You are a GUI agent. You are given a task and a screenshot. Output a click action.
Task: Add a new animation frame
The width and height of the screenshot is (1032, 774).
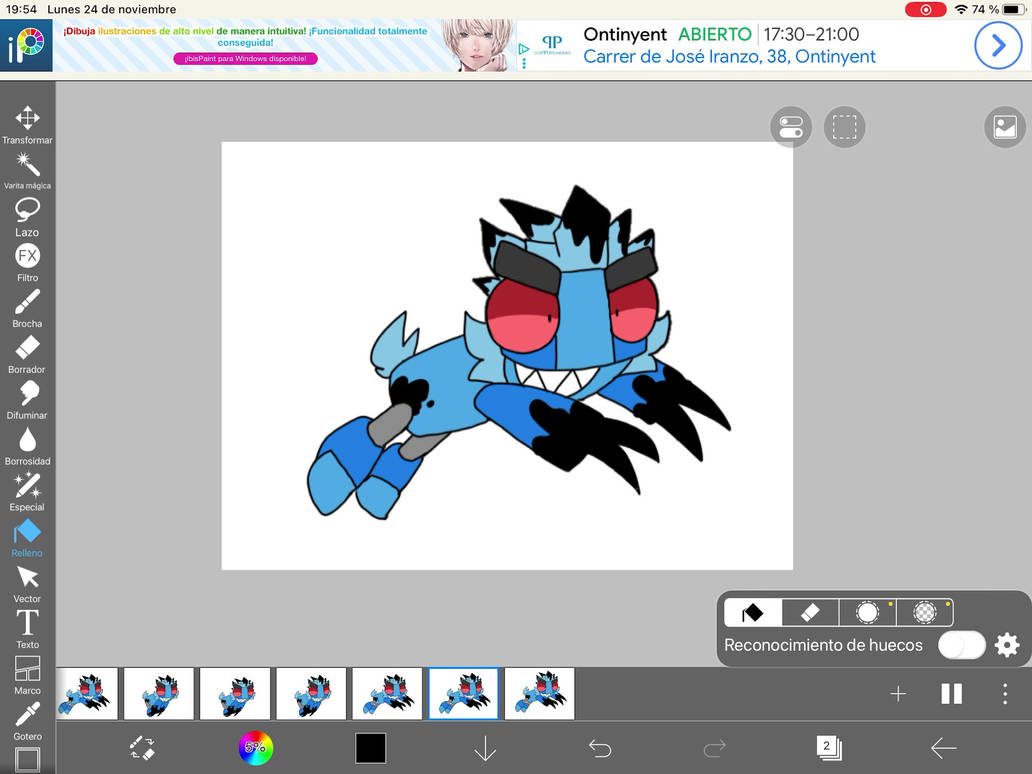[x=898, y=694]
